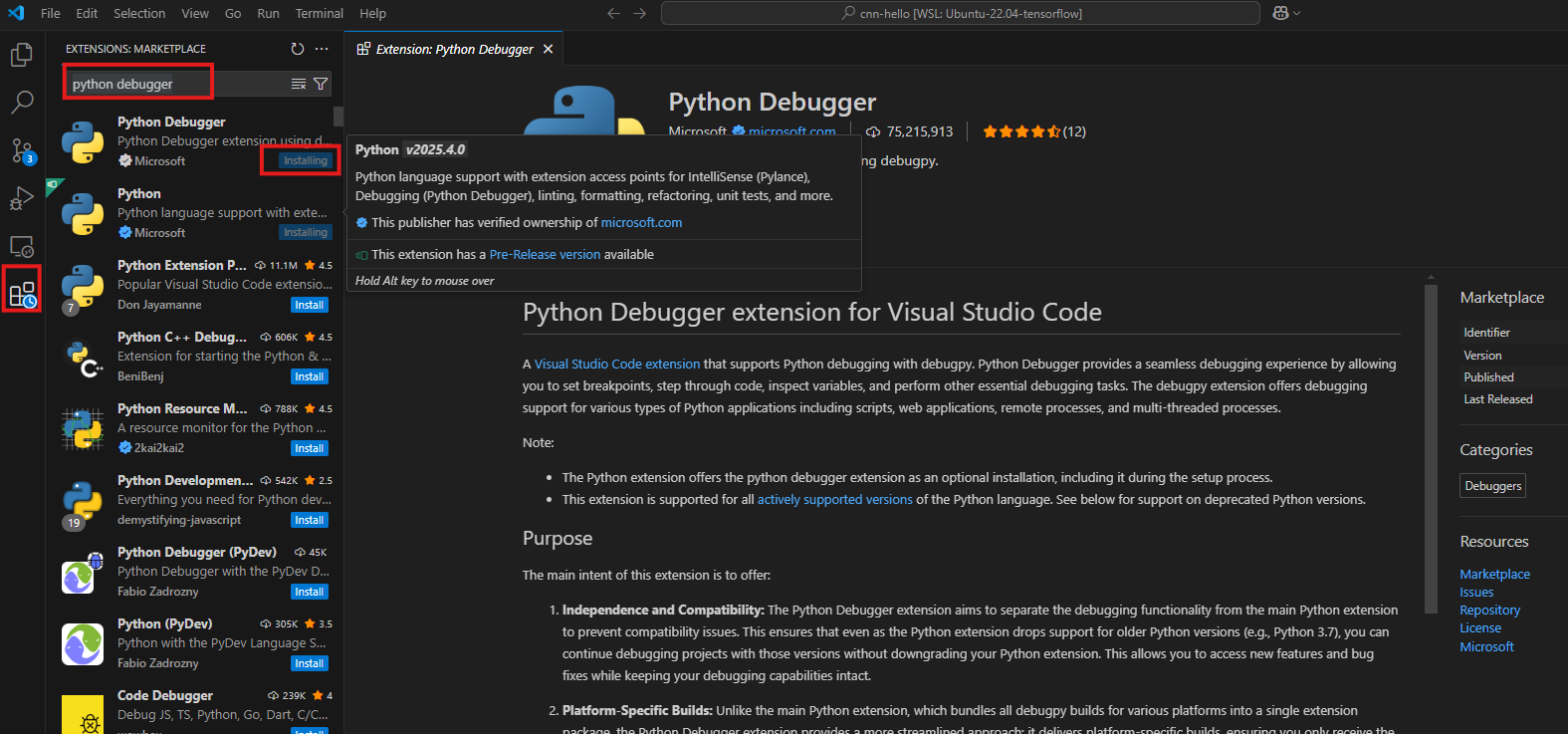Open the actively supported versions link

[834, 500]
